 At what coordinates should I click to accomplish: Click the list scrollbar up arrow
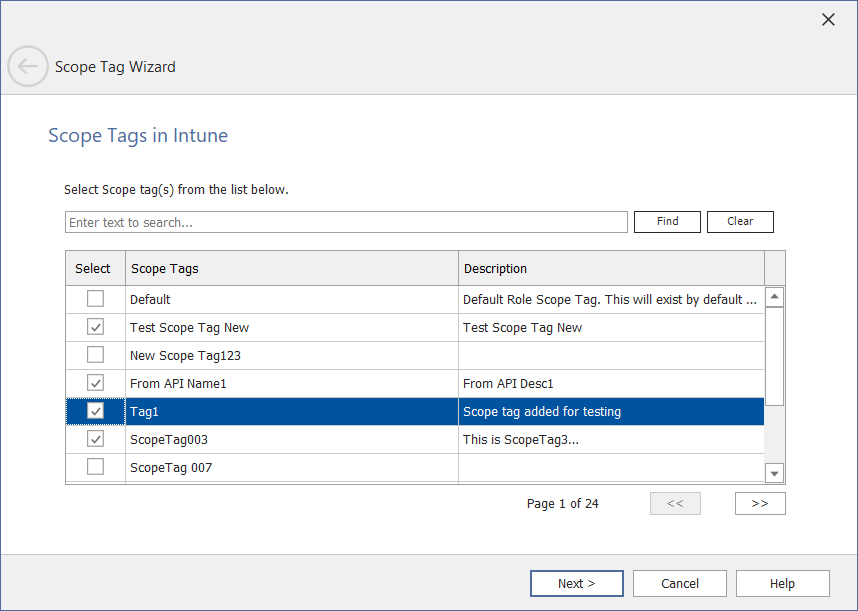(774, 297)
